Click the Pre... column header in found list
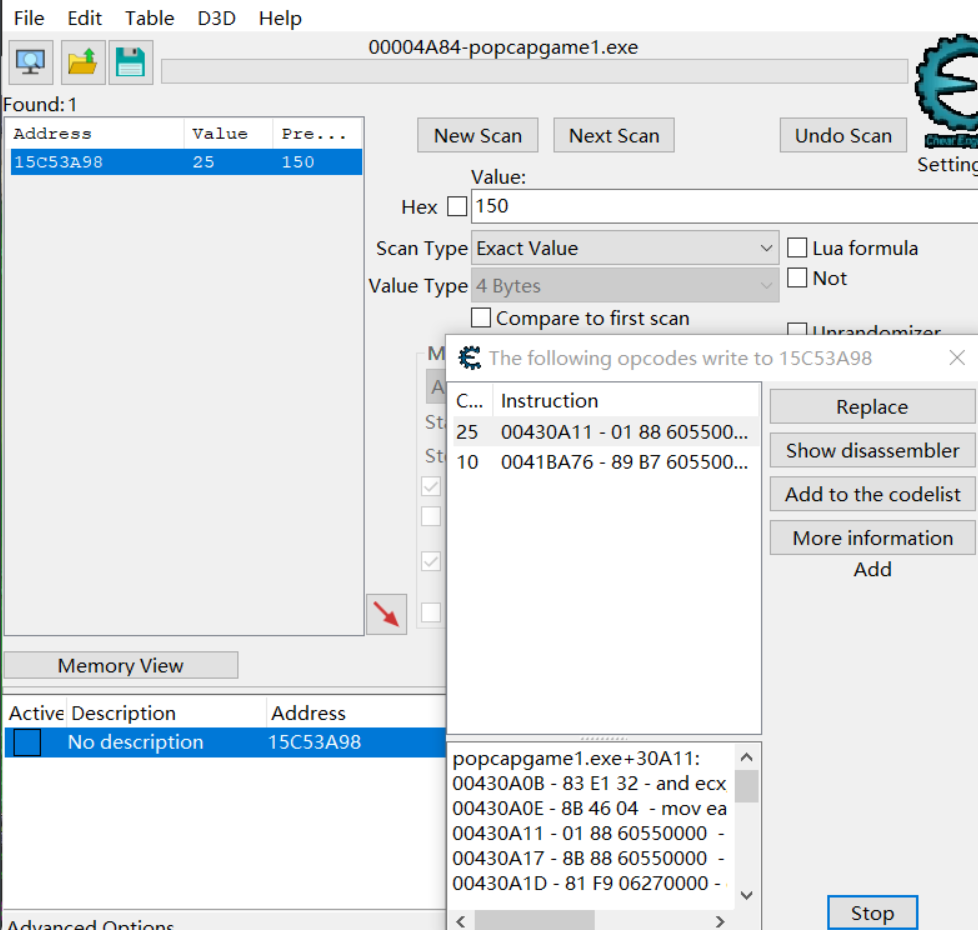The width and height of the screenshot is (978, 930). [x=317, y=133]
